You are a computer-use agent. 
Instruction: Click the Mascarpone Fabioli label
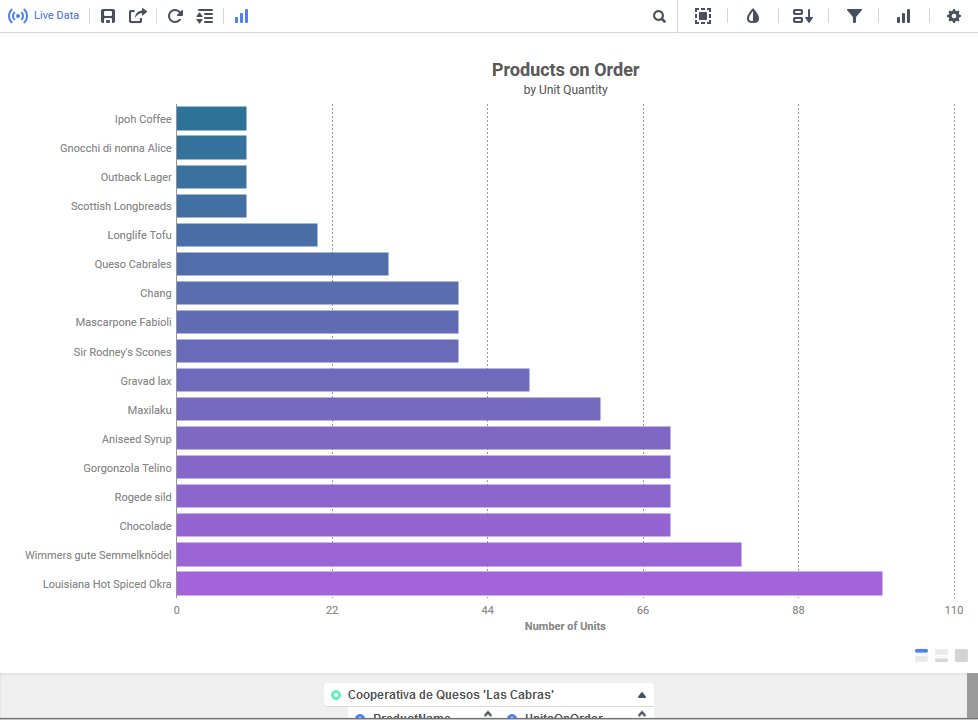point(123,322)
